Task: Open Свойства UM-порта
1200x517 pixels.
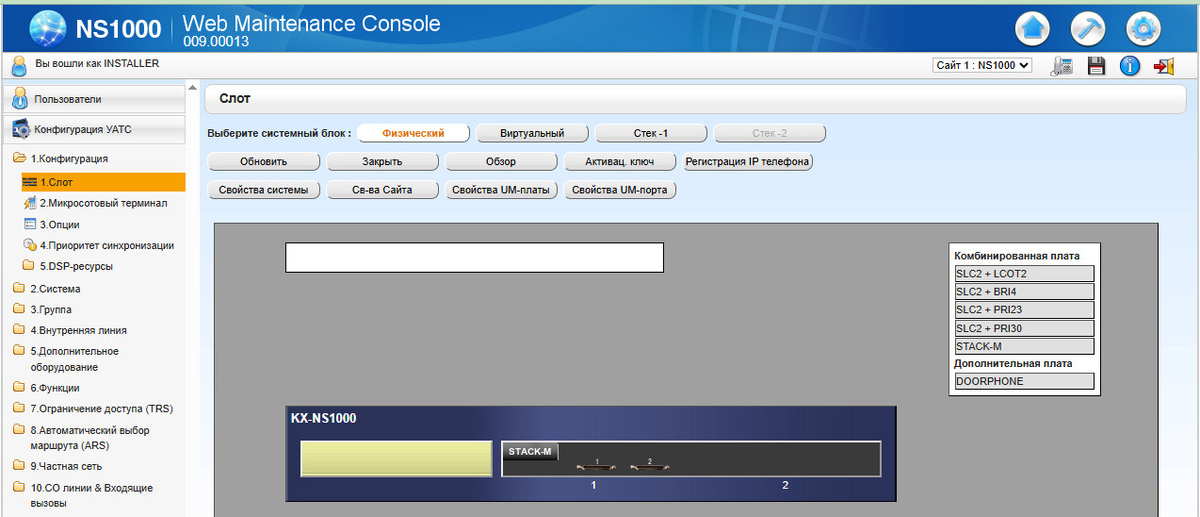Action: (620, 190)
